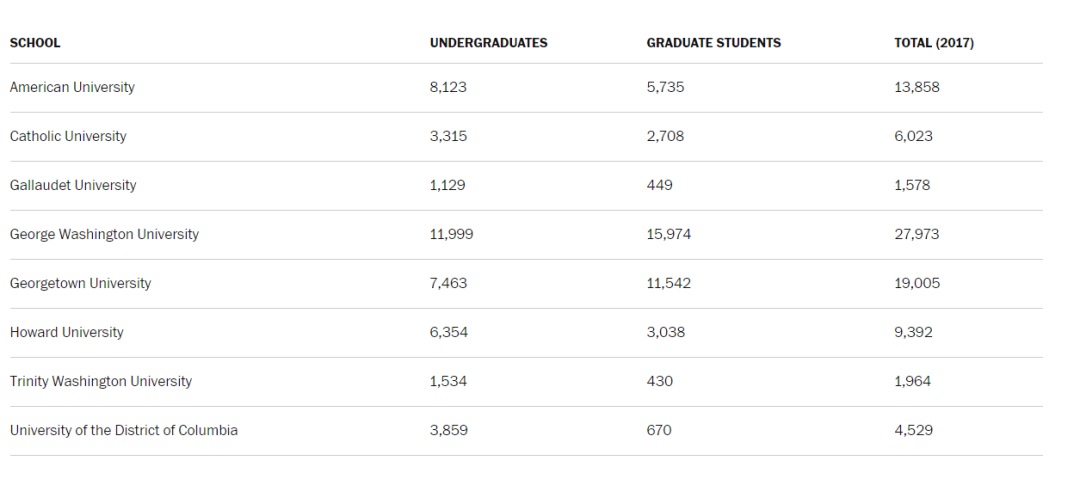Viewport: 1080px width, 479px height.
Task: Click George Washington University school name
Action: click(104, 234)
